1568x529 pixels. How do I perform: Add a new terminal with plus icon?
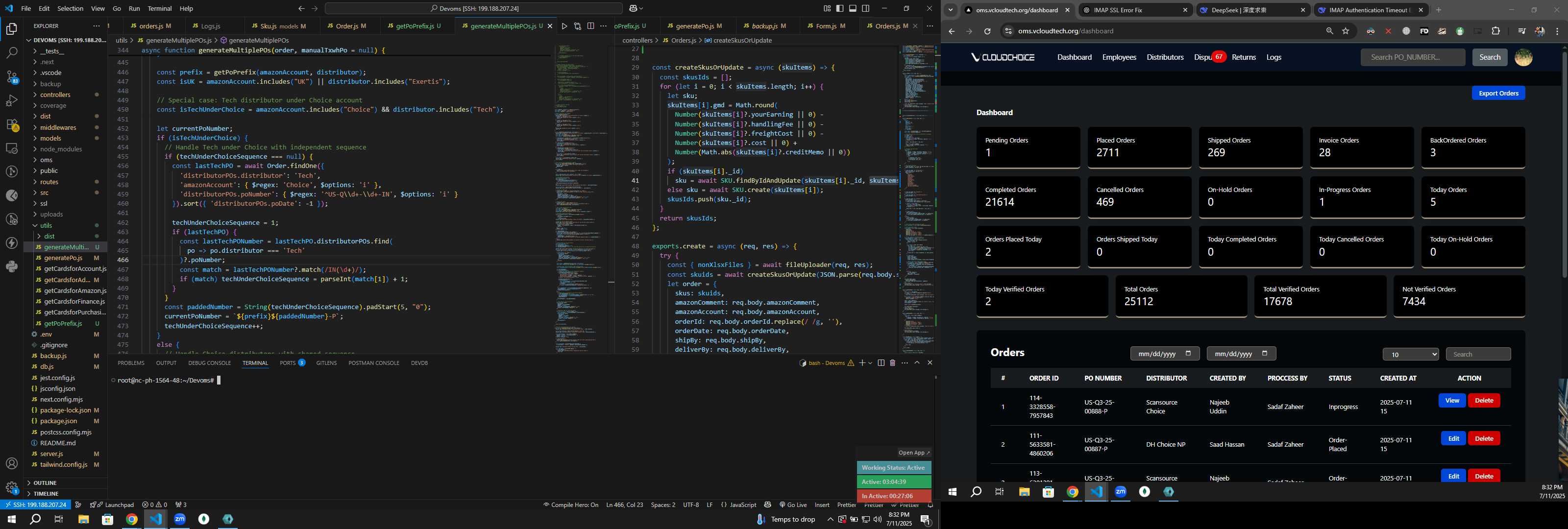[x=862, y=363]
